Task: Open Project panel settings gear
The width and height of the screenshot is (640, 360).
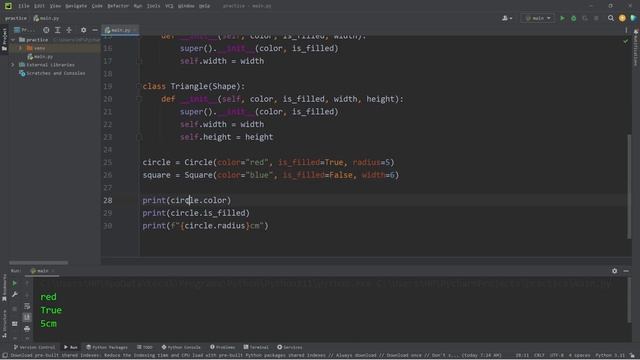Action: [x=83, y=30]
